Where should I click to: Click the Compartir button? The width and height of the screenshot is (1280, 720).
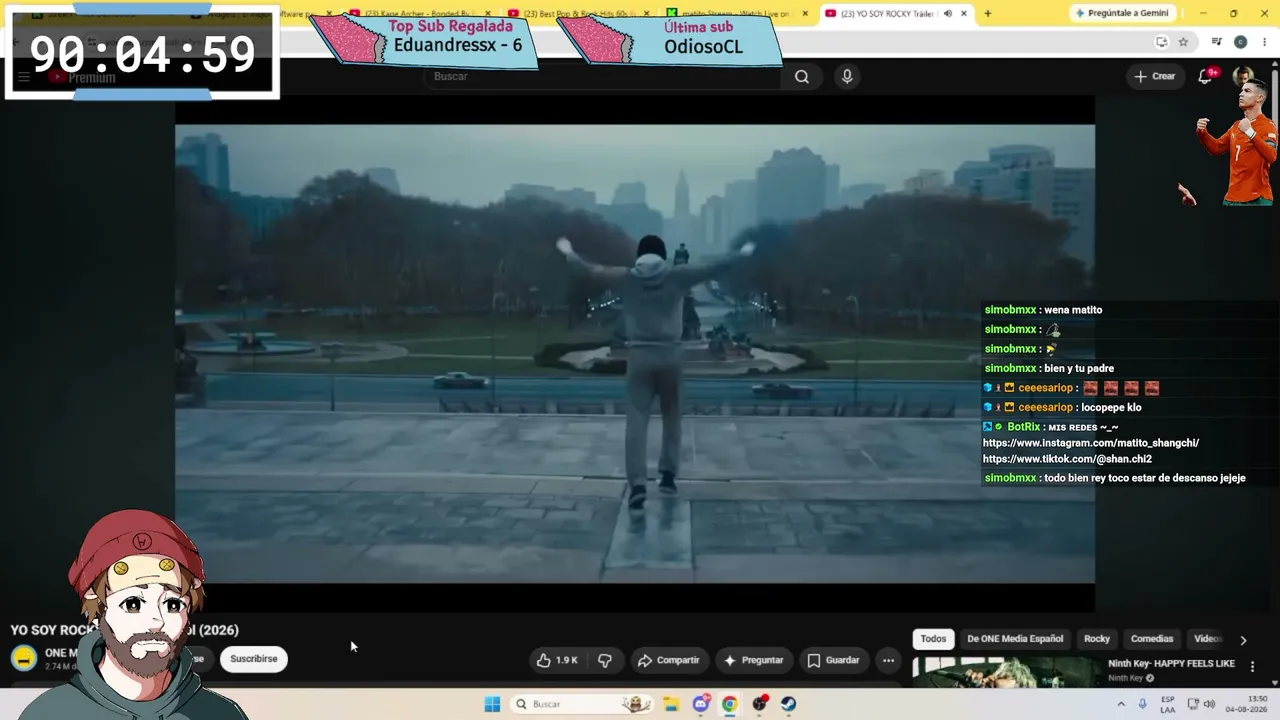pos(669,660)
